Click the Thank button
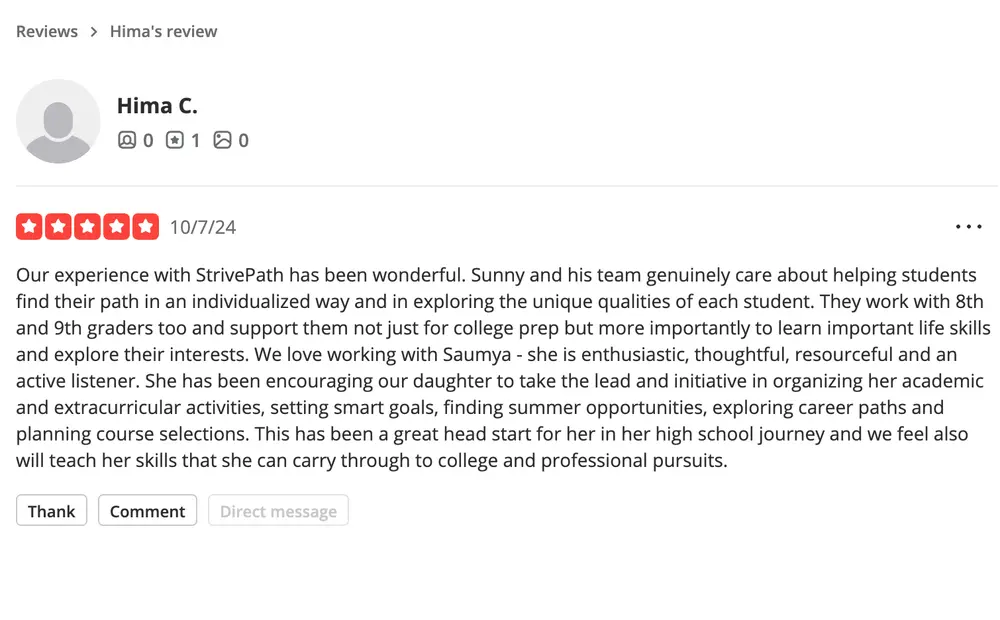The height and width of the screenshot is (620, 1000). click(52, 510)
